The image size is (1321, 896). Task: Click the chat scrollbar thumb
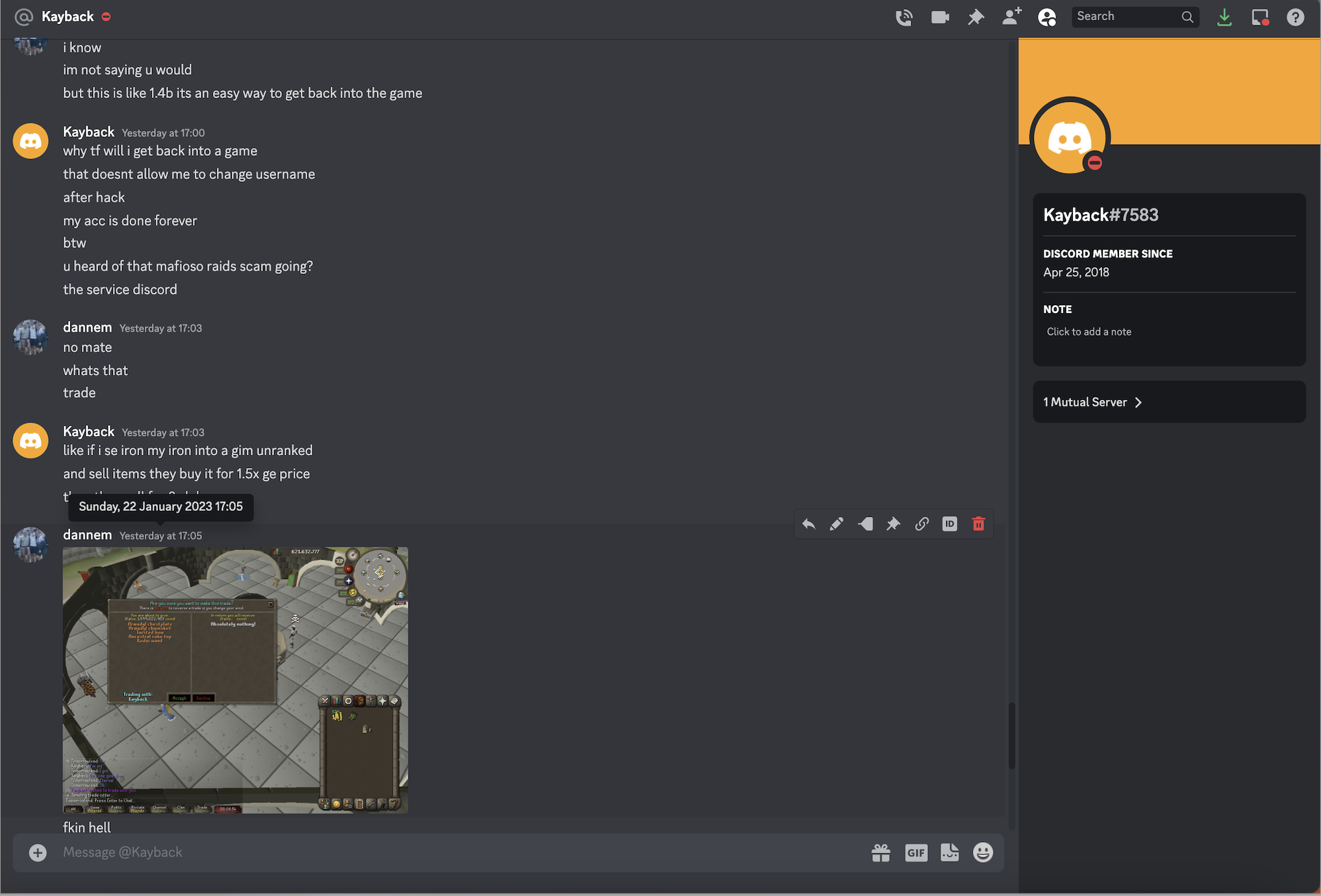(x=1011, y=736)
